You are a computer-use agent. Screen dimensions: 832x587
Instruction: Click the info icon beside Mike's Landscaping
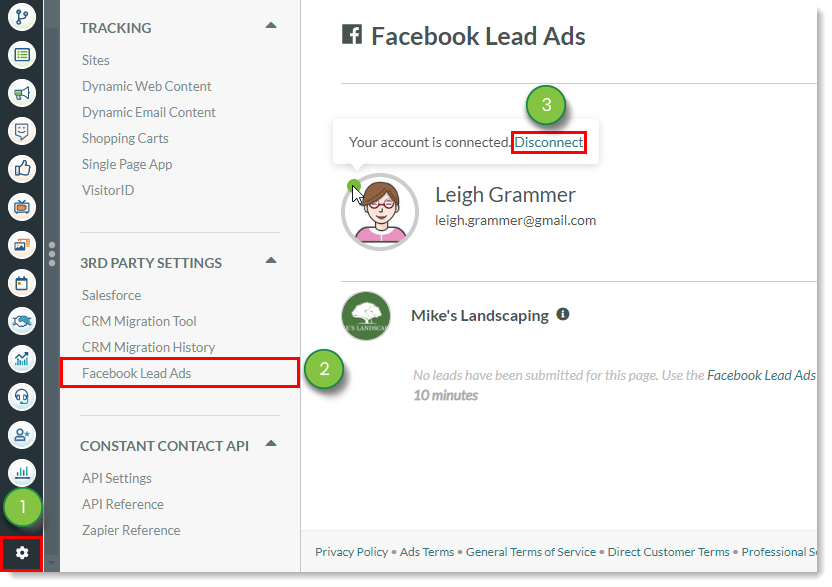click(x=562, y=315)
